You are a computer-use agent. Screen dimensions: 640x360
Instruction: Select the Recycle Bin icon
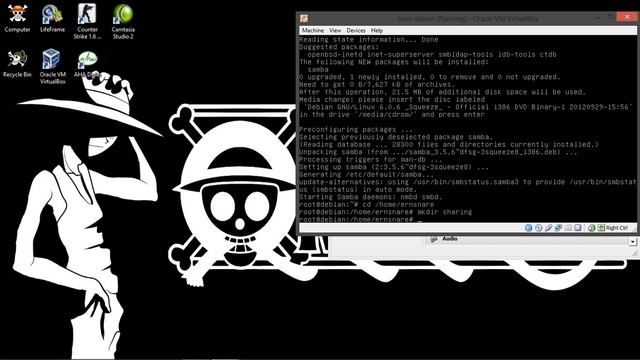17,64
